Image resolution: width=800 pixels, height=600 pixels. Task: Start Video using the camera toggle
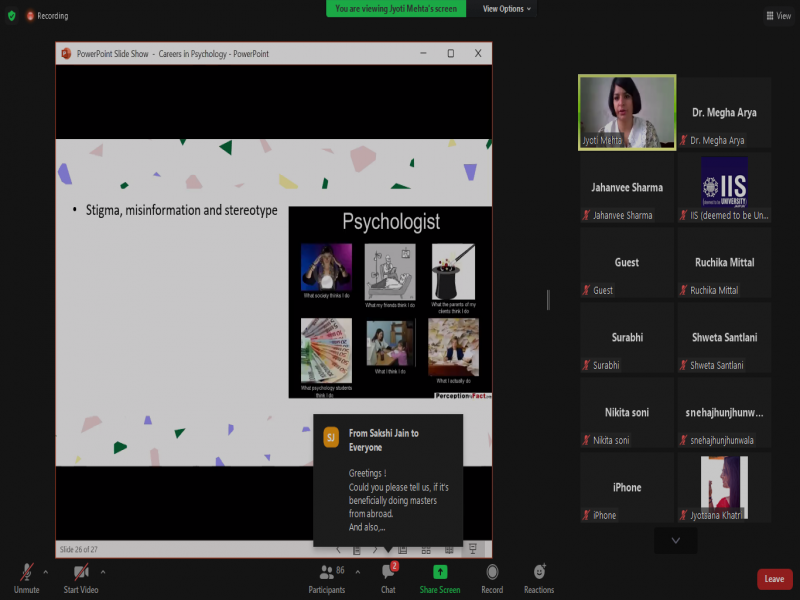(x=81, y=575)
